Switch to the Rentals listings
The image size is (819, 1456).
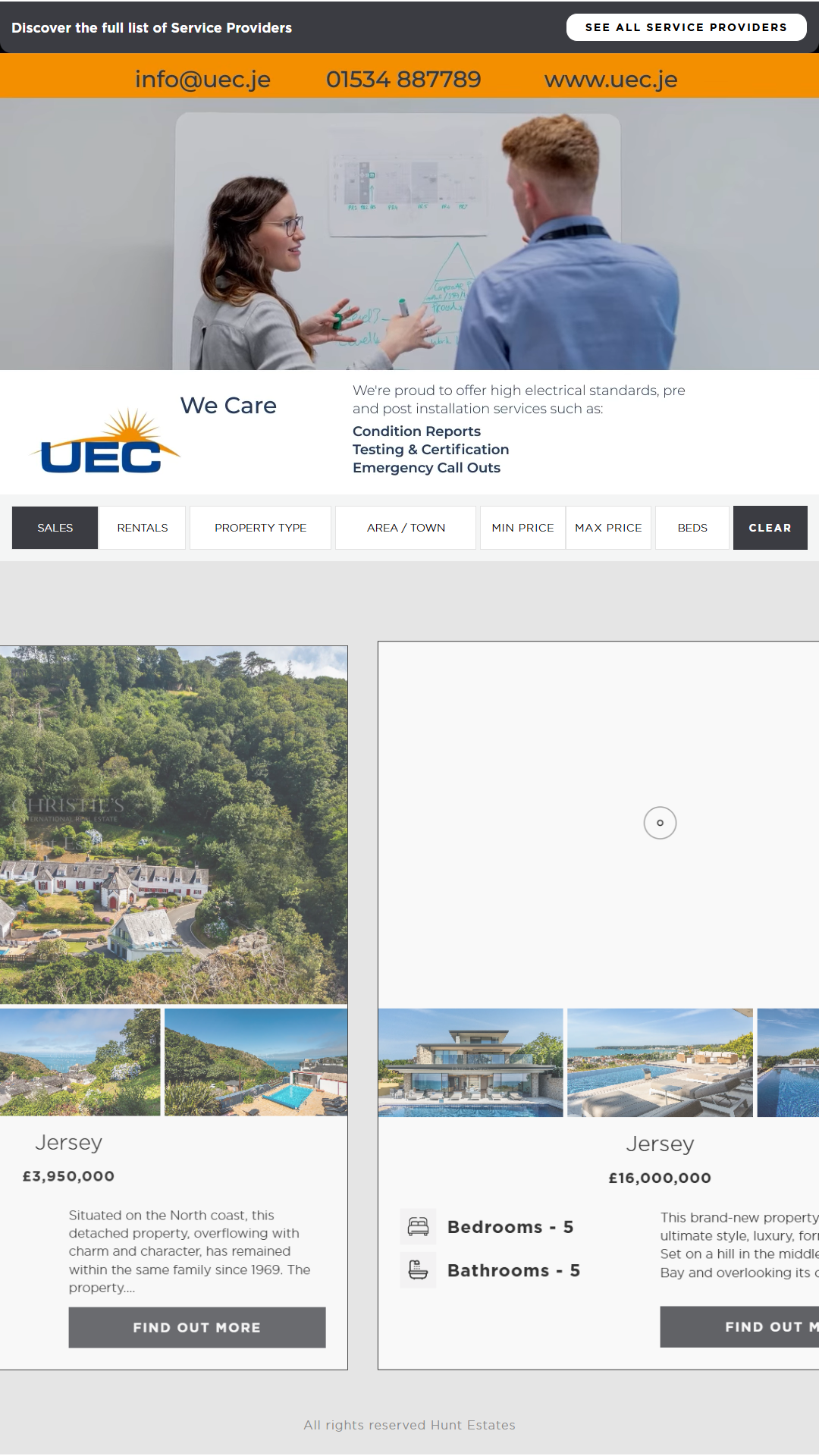143,528
